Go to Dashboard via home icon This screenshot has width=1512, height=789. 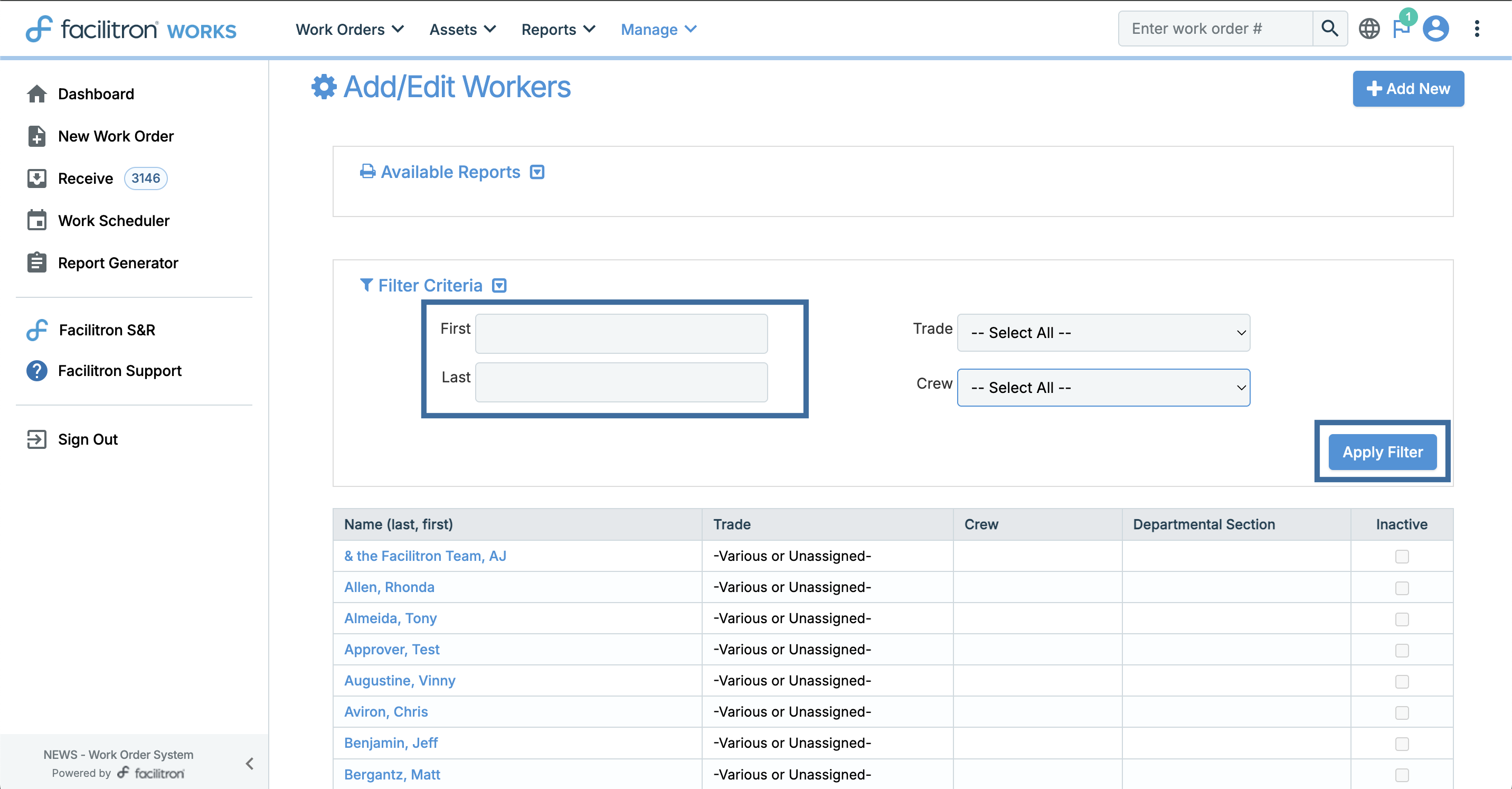[36, 94]
